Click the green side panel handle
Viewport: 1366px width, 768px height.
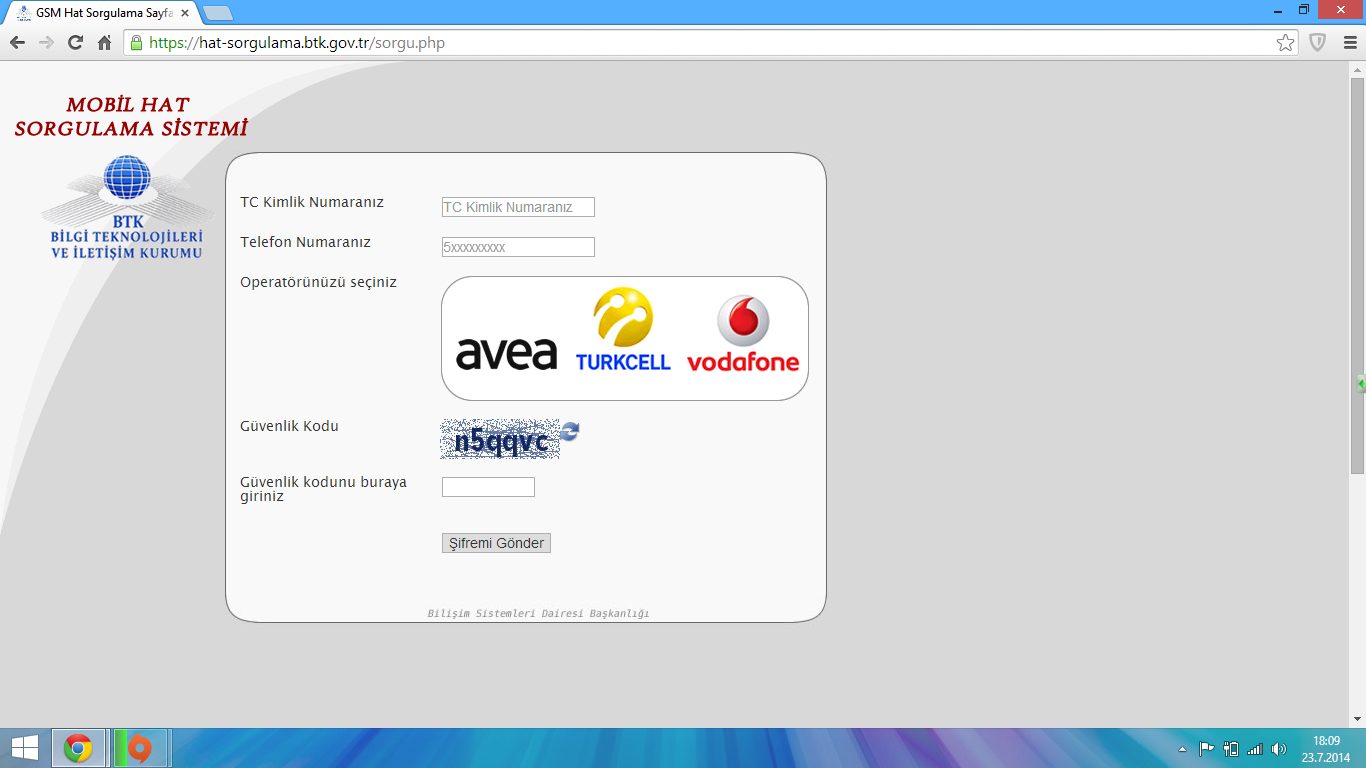click(1361, 384)
